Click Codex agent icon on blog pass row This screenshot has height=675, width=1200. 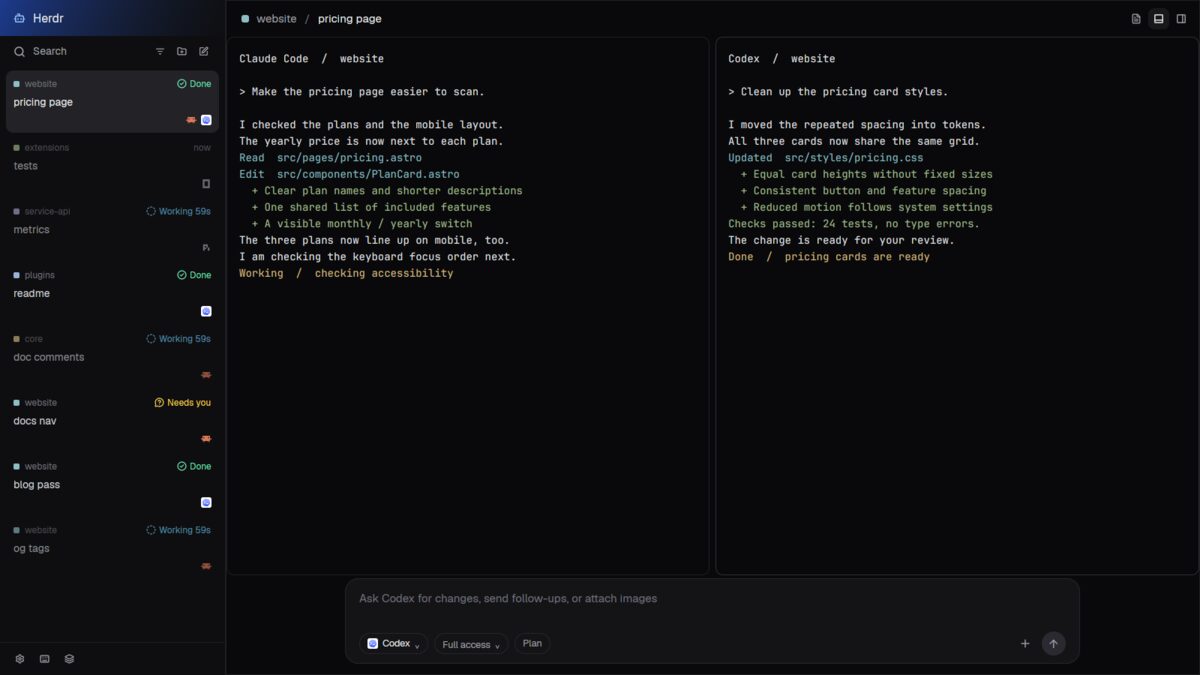[206, 502]
